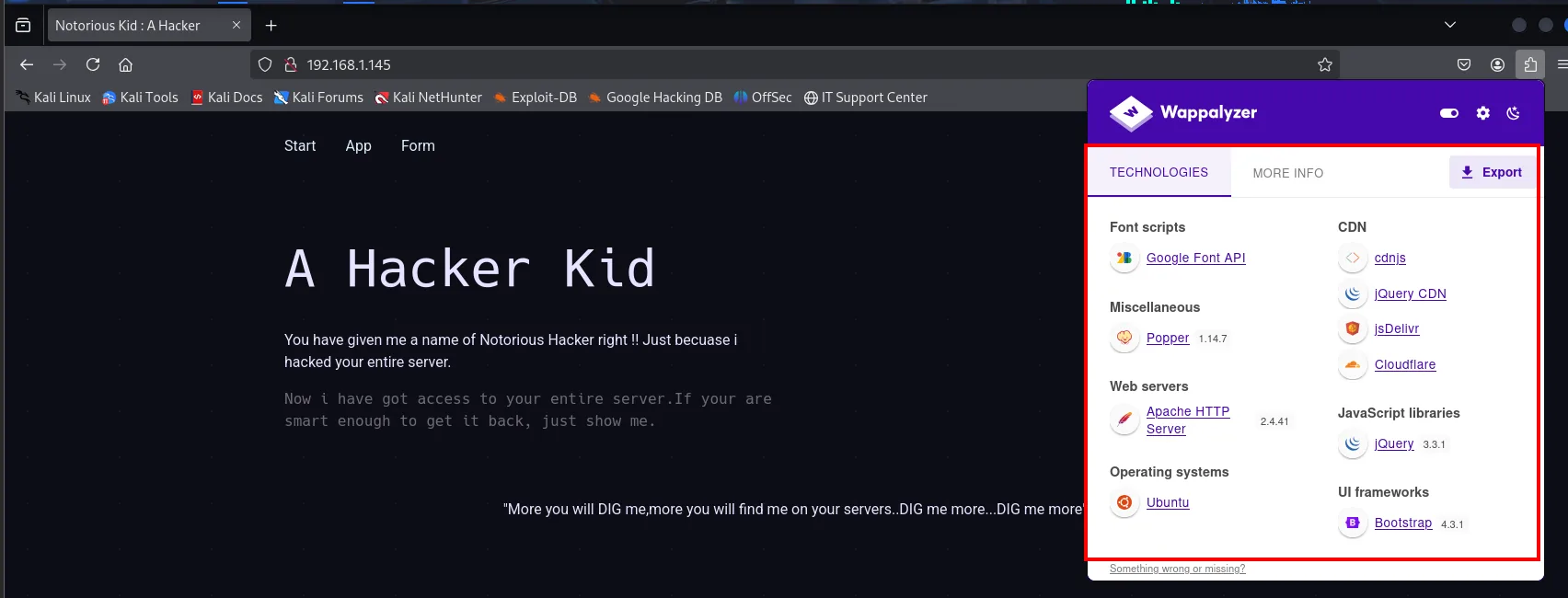The height and width of the screenshot is (598, 1568).
Task: Click the Apache feather icon
Action: pyautogui.click(x=1124, y=420)
